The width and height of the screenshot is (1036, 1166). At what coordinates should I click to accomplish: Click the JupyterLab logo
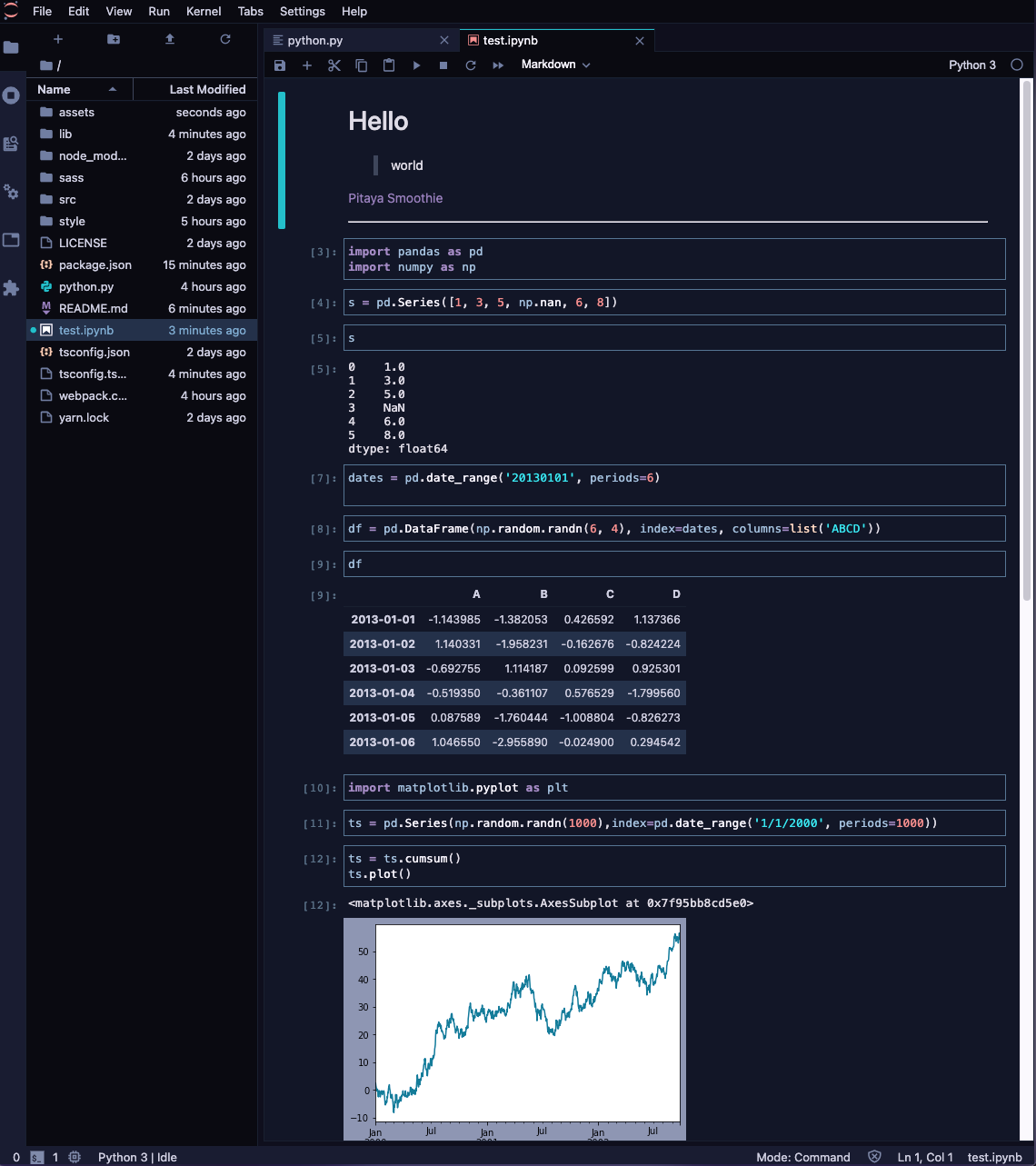click(x=11, y=11)
